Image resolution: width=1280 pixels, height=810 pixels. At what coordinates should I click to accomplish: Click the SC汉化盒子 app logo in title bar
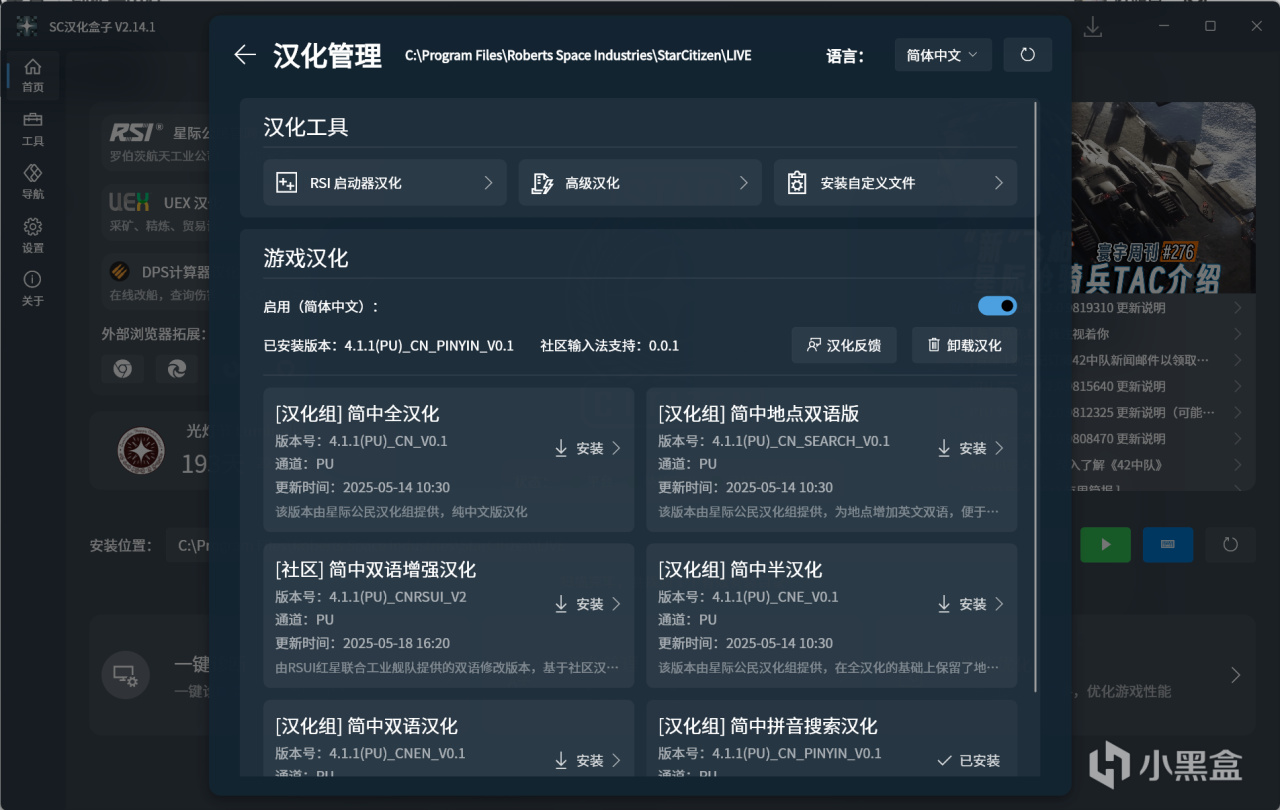pos(27,26)
